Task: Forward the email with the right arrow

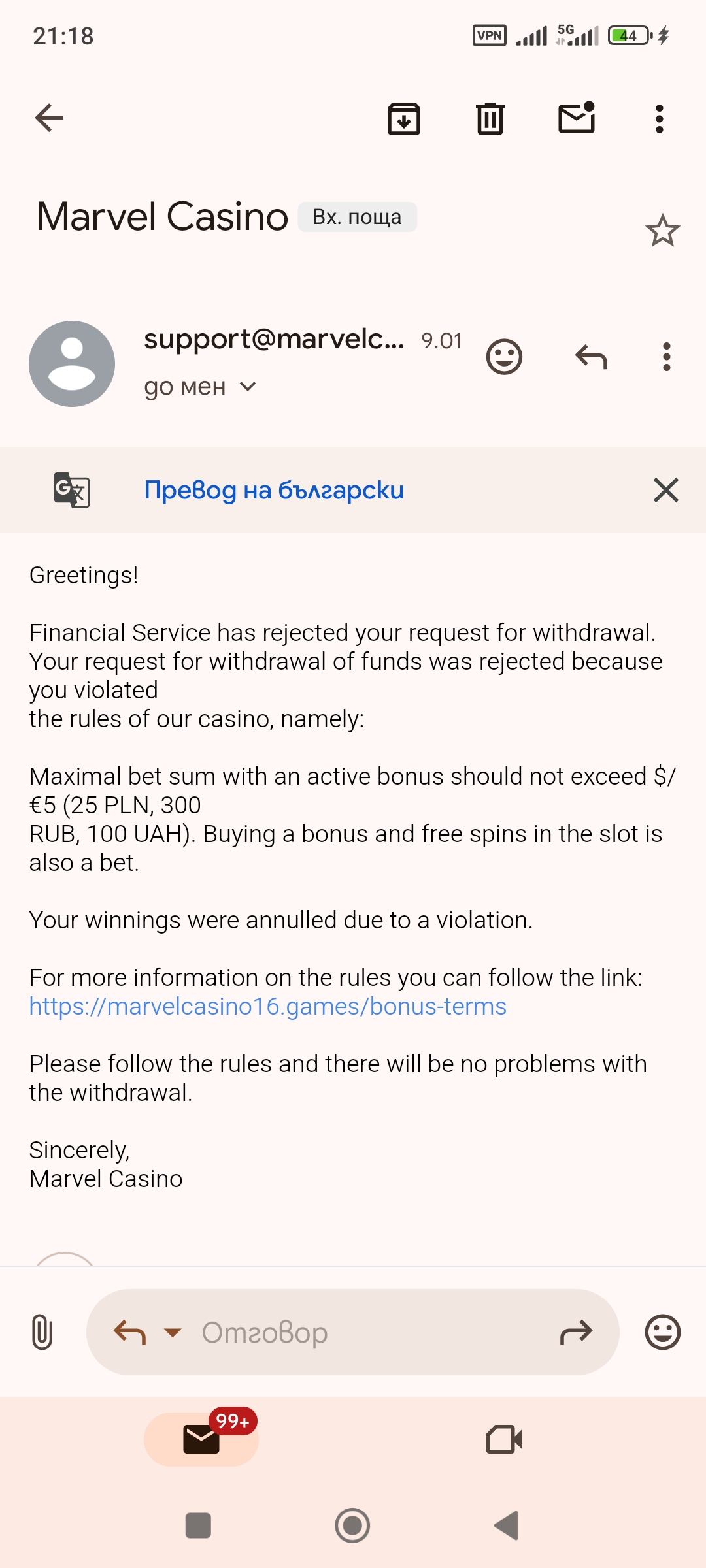Action: click(x=576, y=1331)
